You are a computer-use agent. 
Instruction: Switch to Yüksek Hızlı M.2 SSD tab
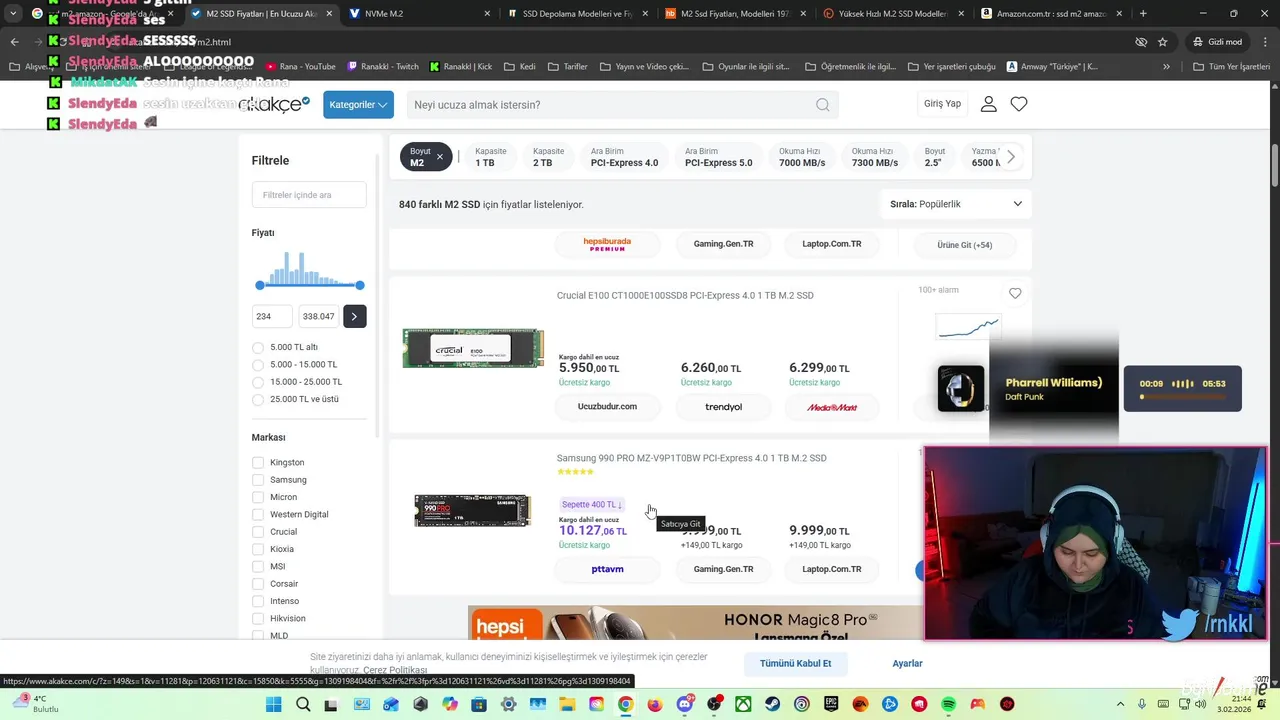coord(894,14)
